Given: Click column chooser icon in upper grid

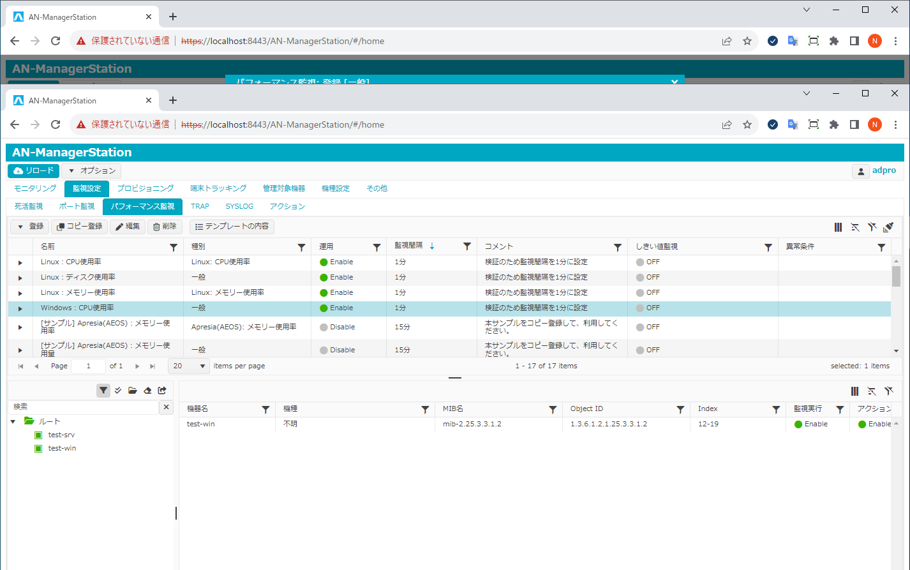Looking at the screenshot, I should 838,227.
